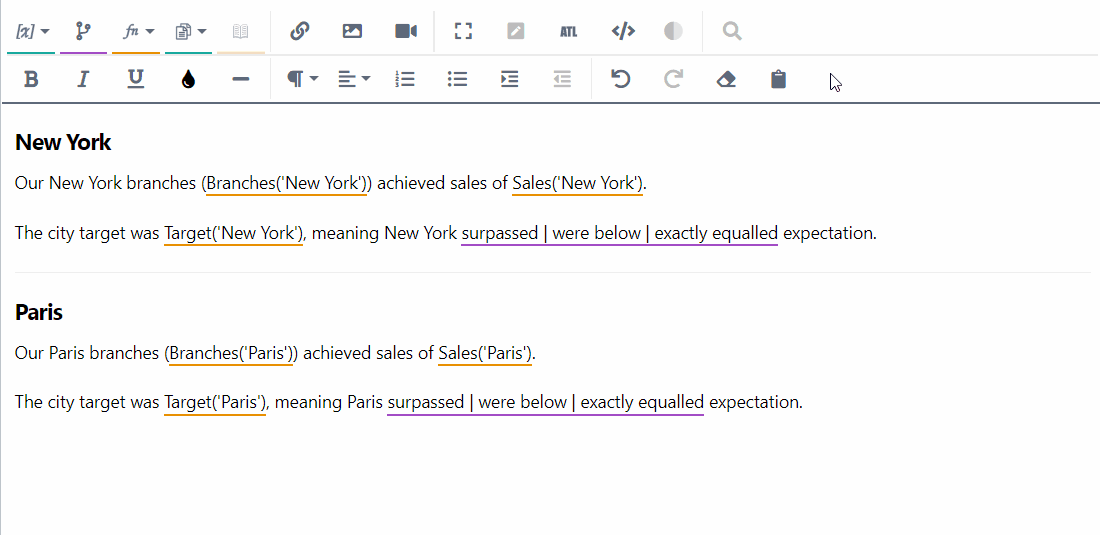Expand the text alignment dropdown

point(353,79)
